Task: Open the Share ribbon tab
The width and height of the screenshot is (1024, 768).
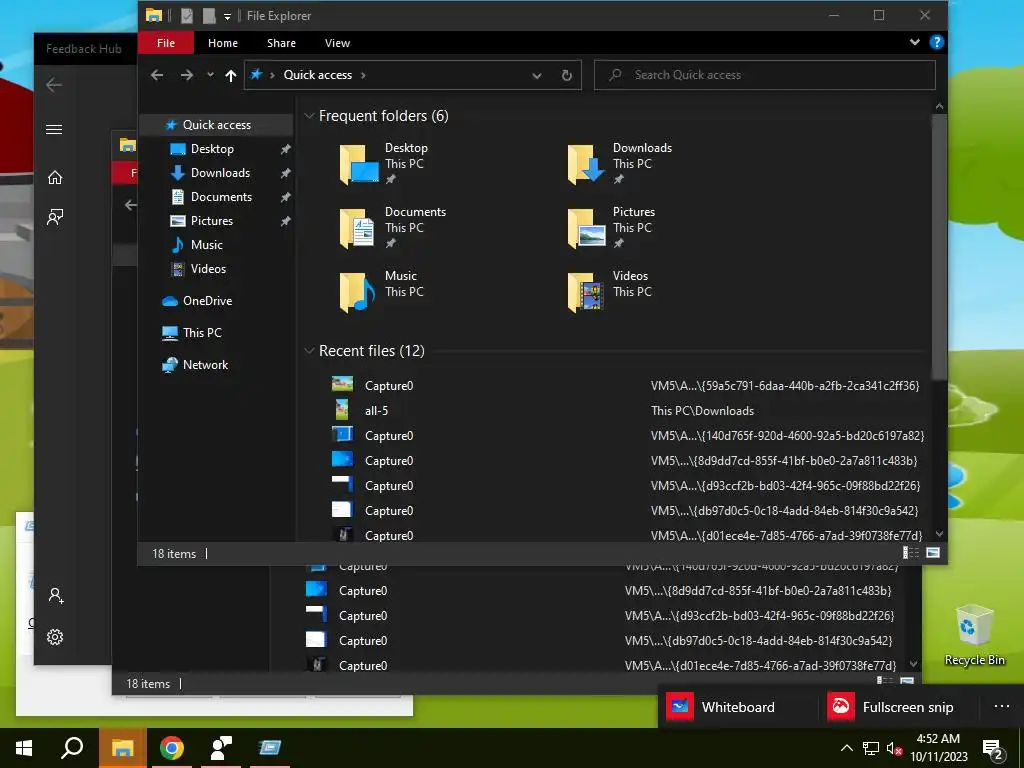Action: 281,42
